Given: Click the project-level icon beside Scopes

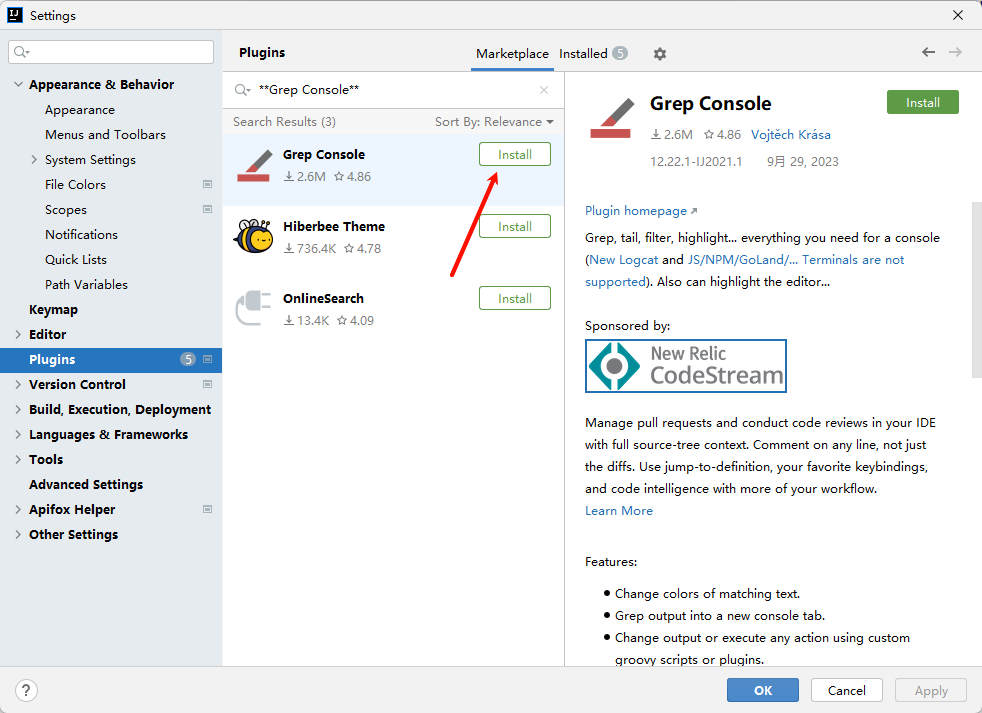Looking at the screenshot, I should point(207,209).
